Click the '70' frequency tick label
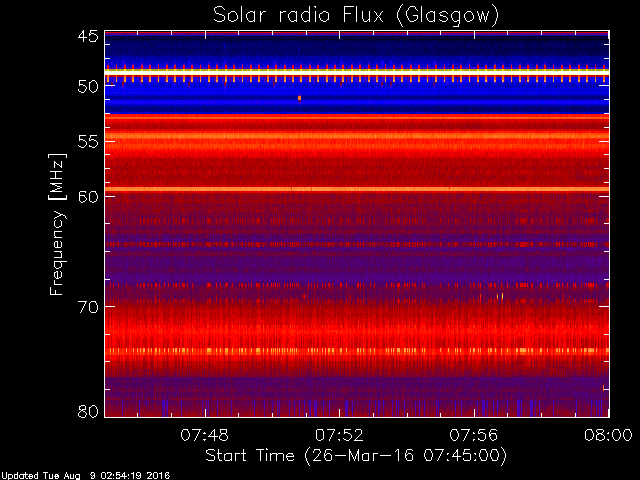This screenshot has width=640, height=480. tap(88, 307)
